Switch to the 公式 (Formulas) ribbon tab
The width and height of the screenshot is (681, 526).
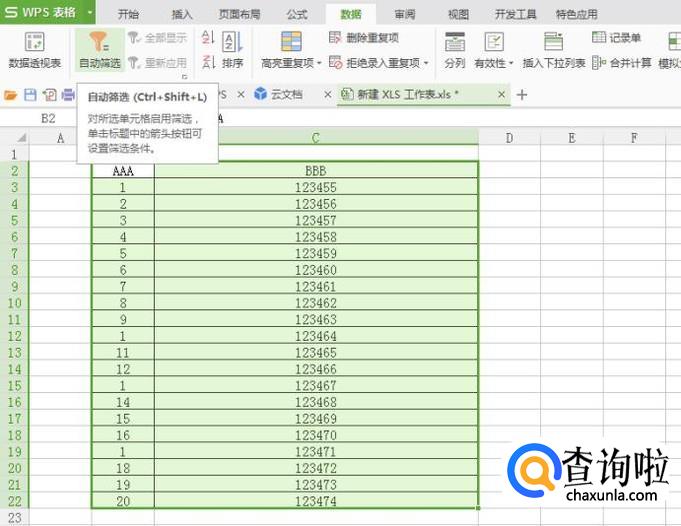297,14
